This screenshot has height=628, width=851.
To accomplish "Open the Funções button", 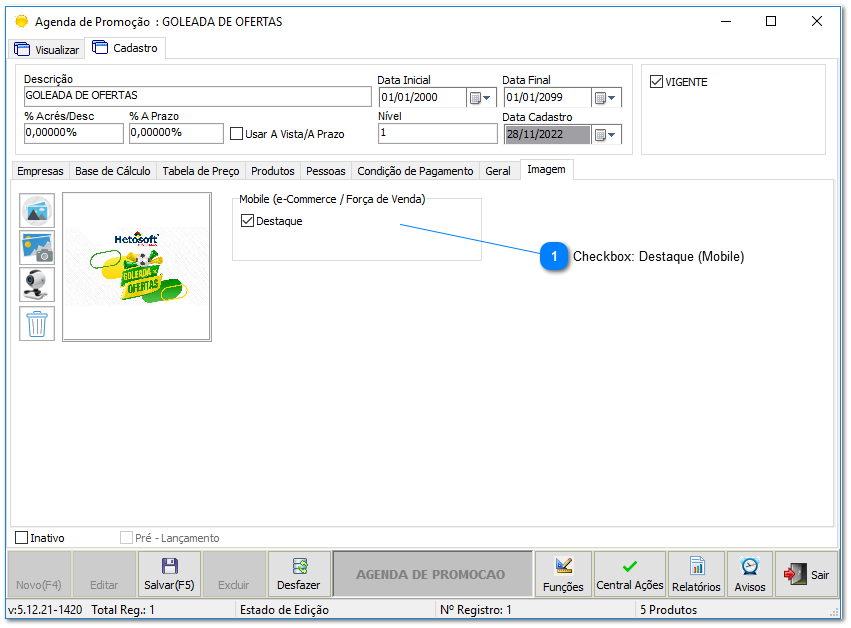I will point(563,575).
